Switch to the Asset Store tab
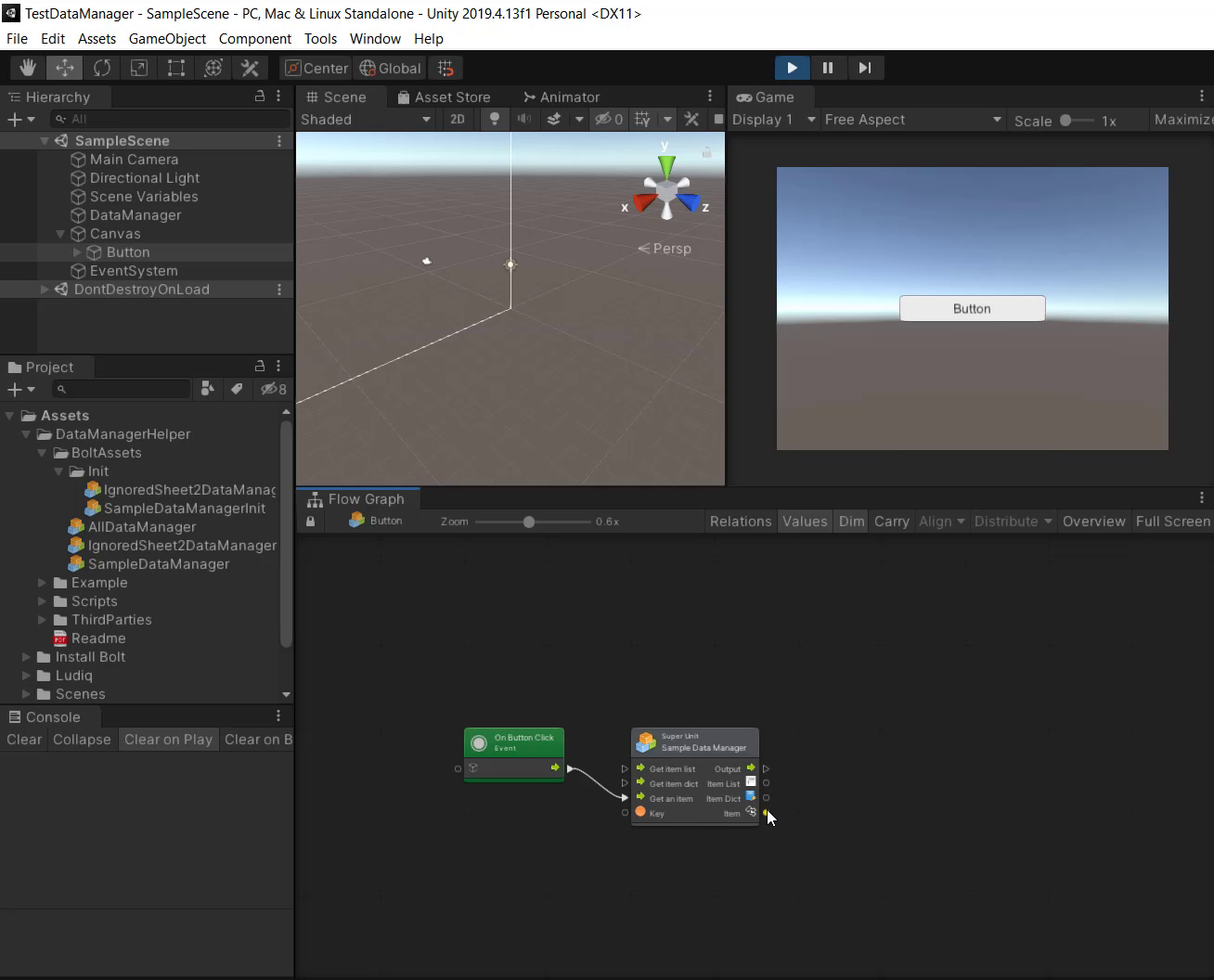This screenshot has width=1214, height=980. click(444, 97)
